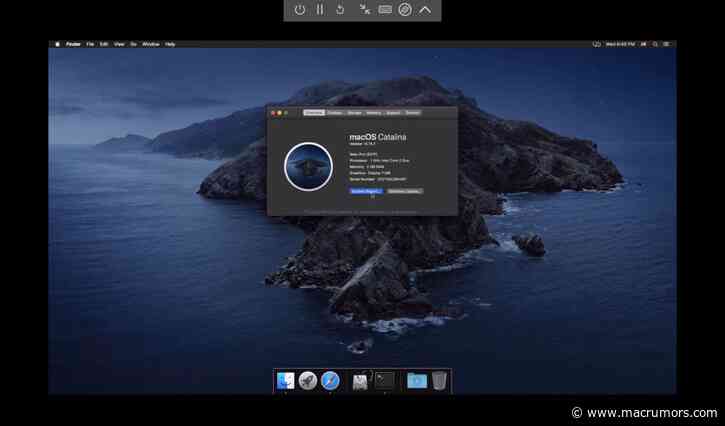Select the Overview tab

point(314,113)
